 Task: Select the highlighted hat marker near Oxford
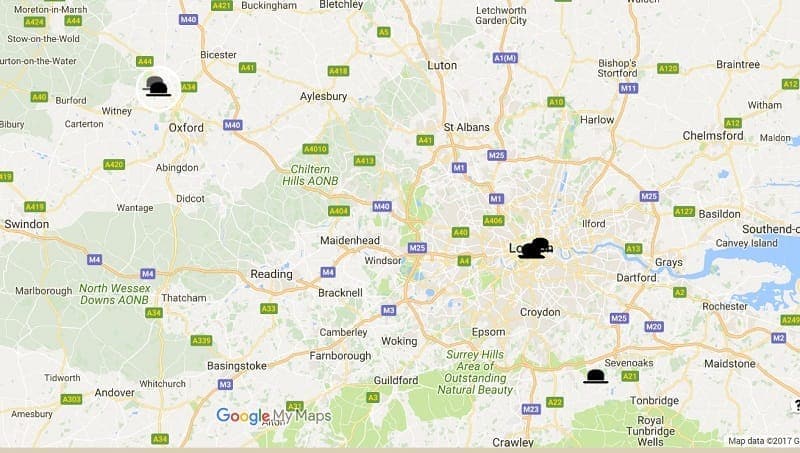pos(158,87)
